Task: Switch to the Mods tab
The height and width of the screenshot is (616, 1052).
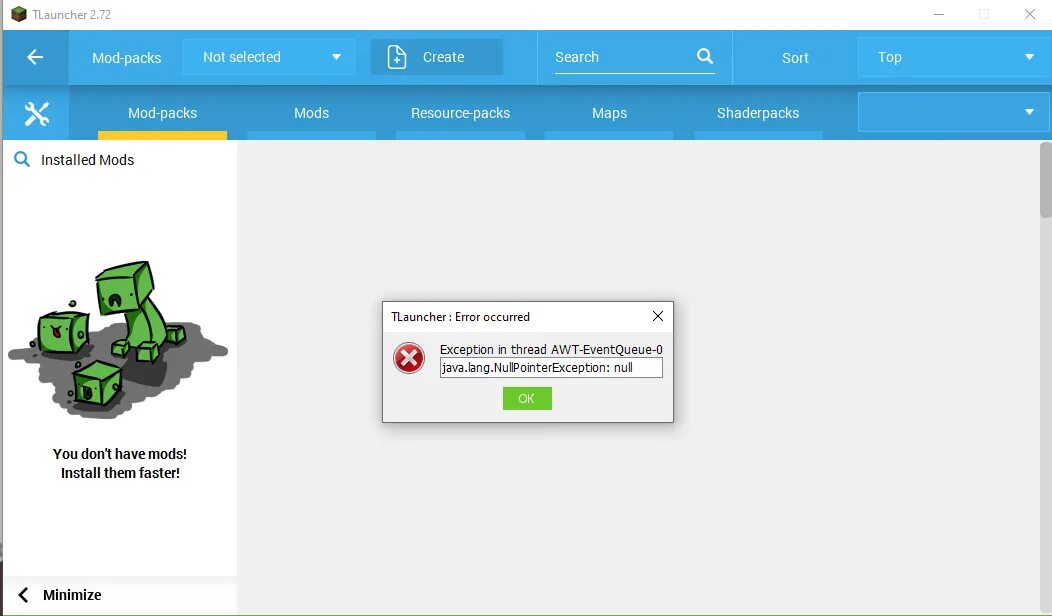Action: coord(311,113)
